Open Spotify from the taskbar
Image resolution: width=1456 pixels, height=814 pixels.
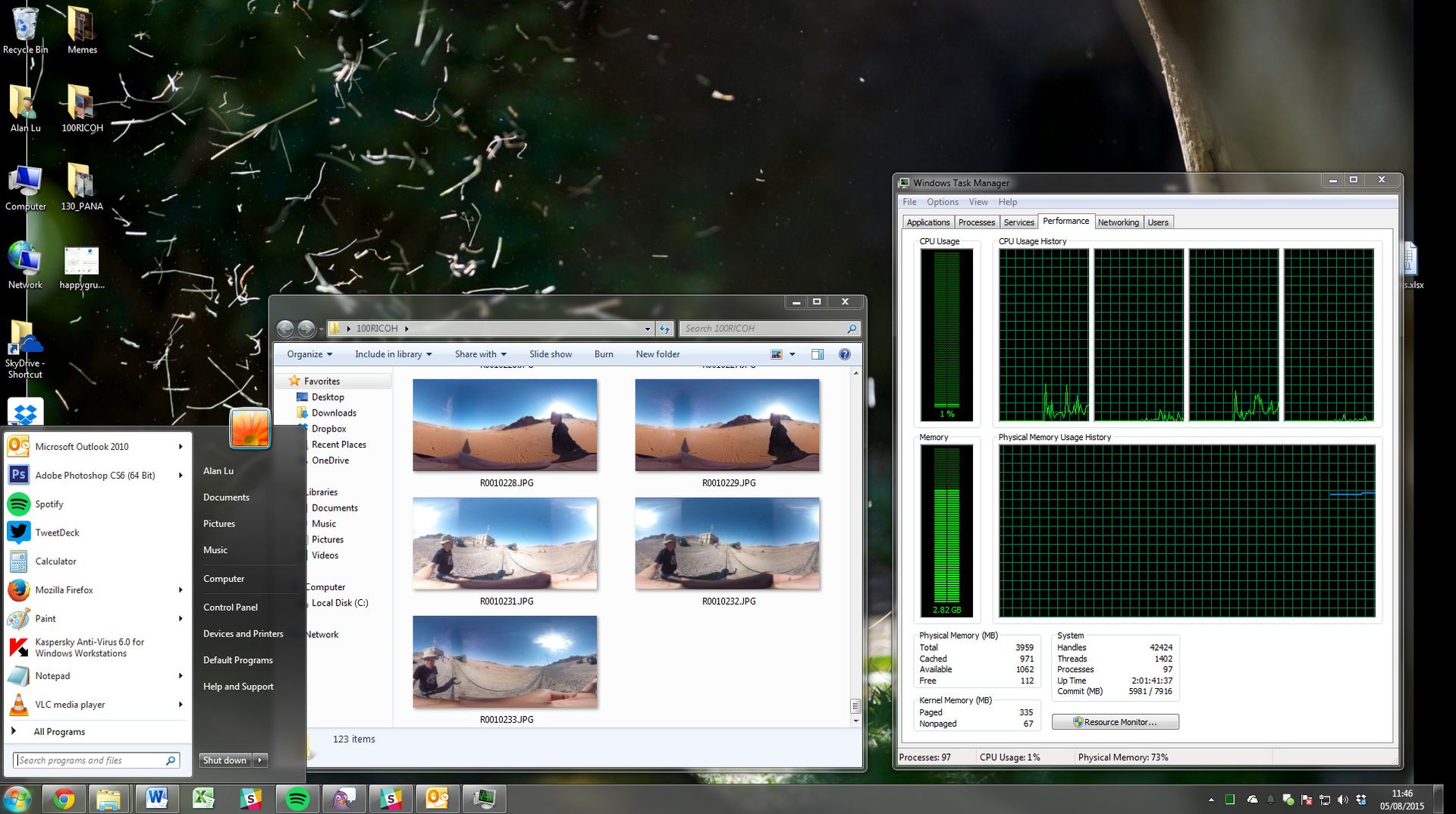[297, 798]
